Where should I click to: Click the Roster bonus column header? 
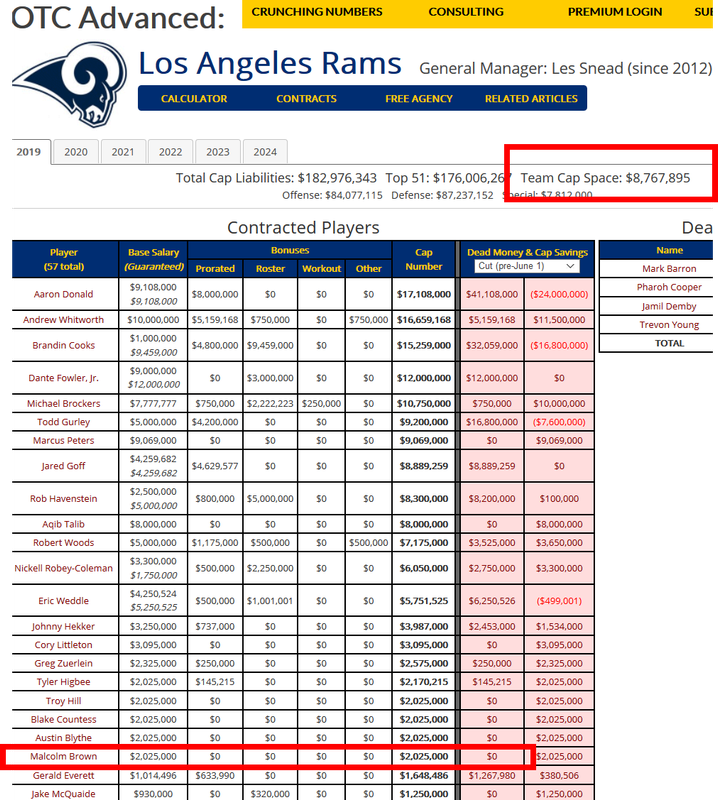(270, 268)
